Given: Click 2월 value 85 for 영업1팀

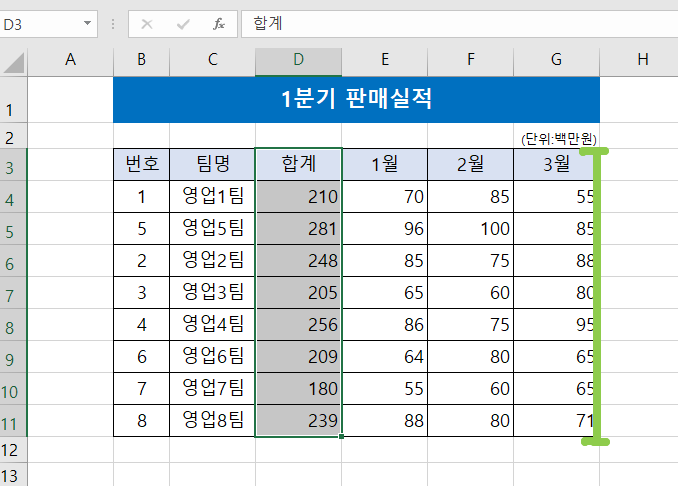Looking at the screenshot, I should [x=470, y=196].
